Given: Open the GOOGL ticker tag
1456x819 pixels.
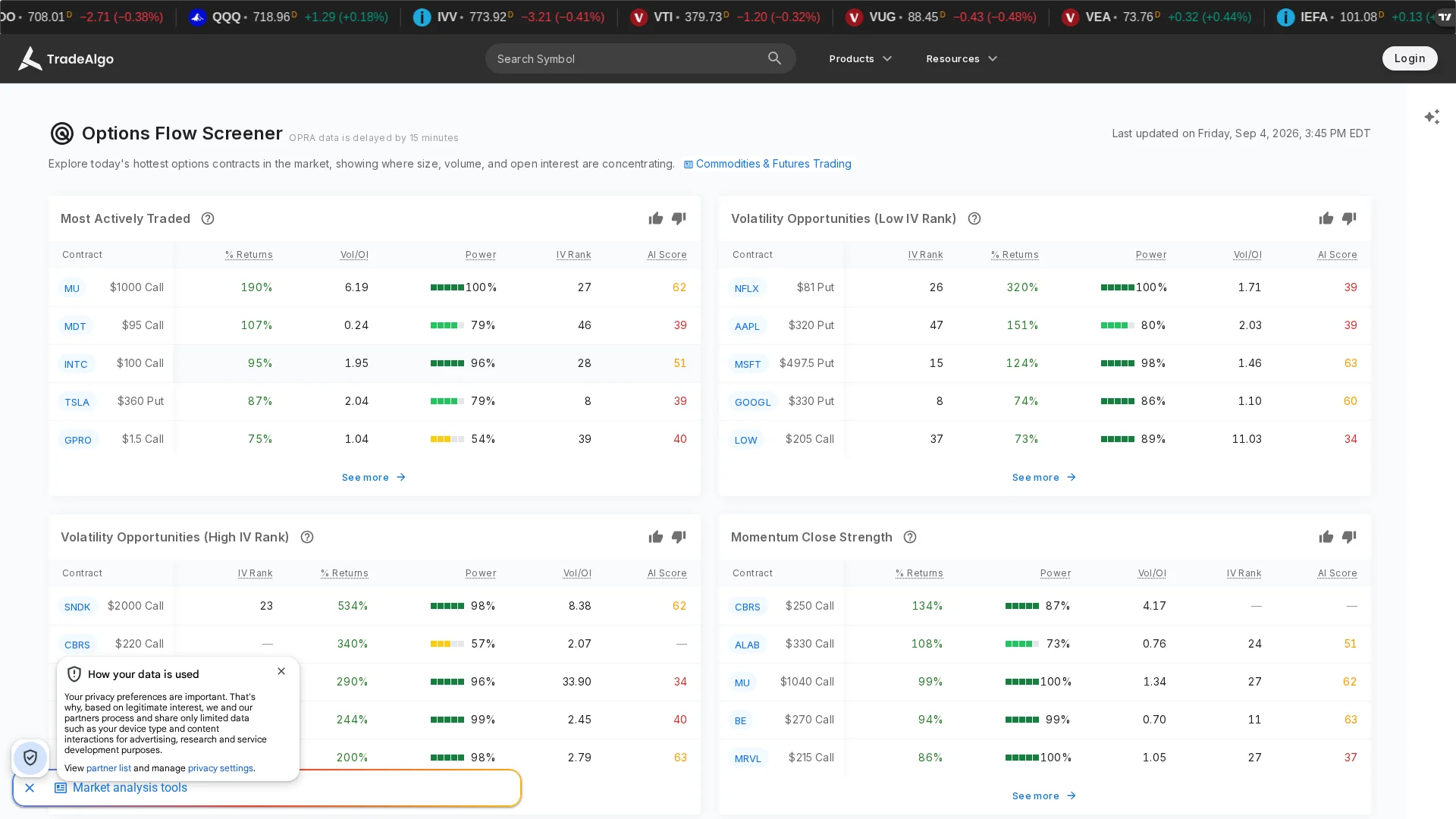Looking at the screenshot, I should 753,402.
